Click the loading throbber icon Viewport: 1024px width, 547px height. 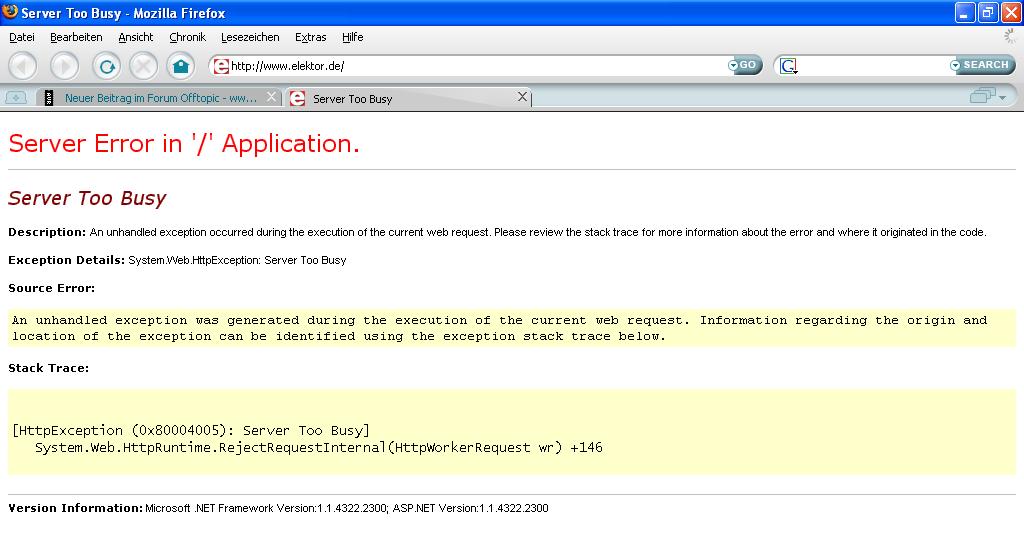pos(1010,37)
